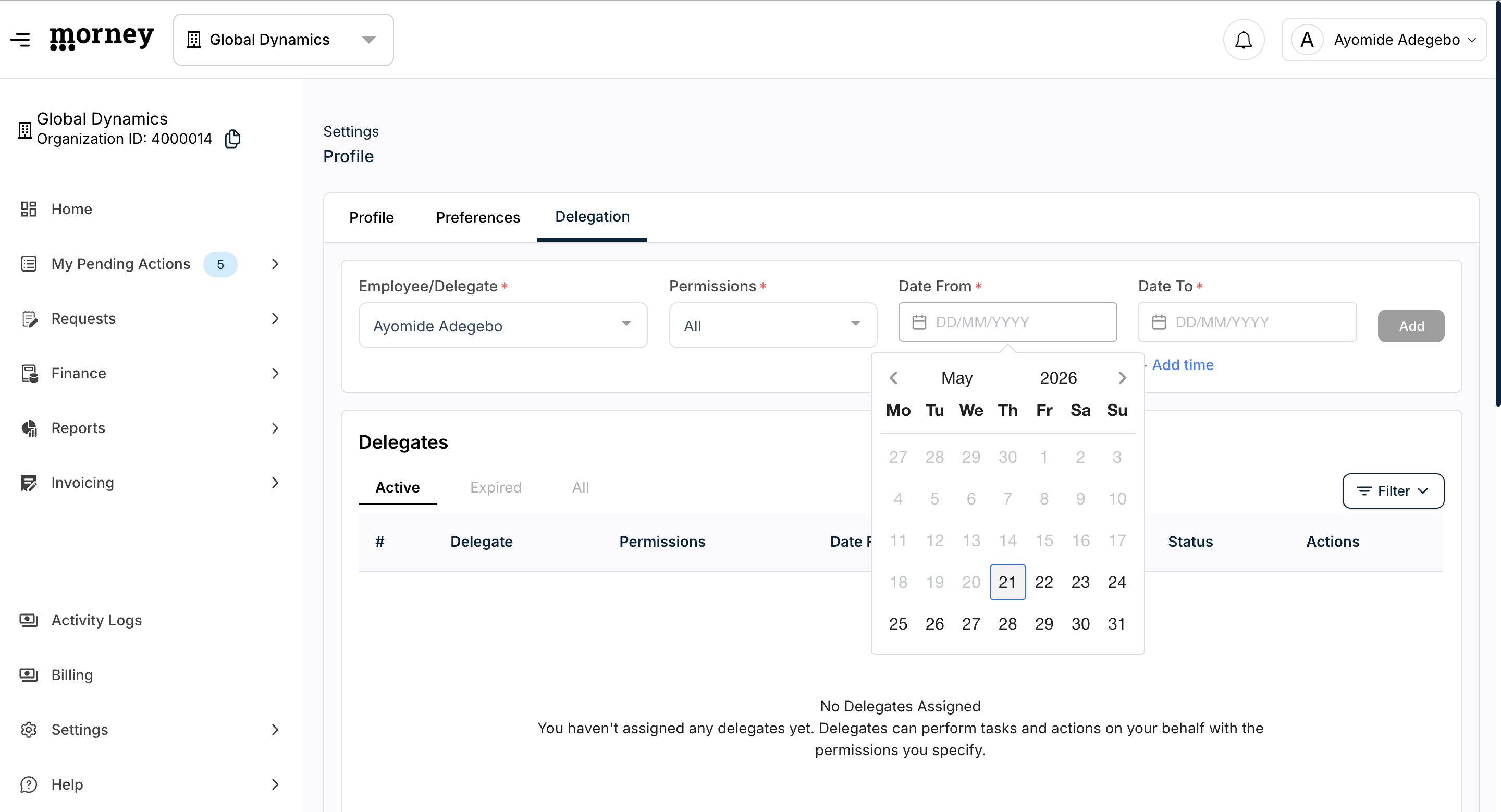Viewport: 1501px width, 812px height.
Task: Open the Employee/Delegate dropdown
Action: click(x=503, y=326)
